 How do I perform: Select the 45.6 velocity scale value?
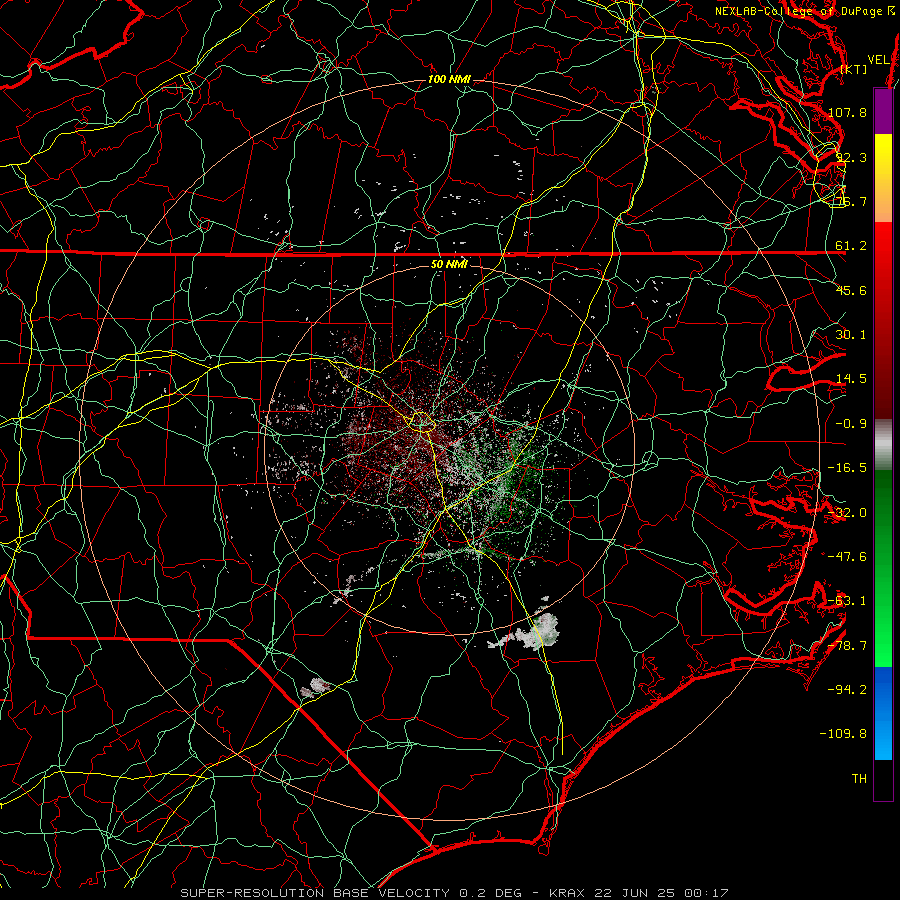[851, 290]
